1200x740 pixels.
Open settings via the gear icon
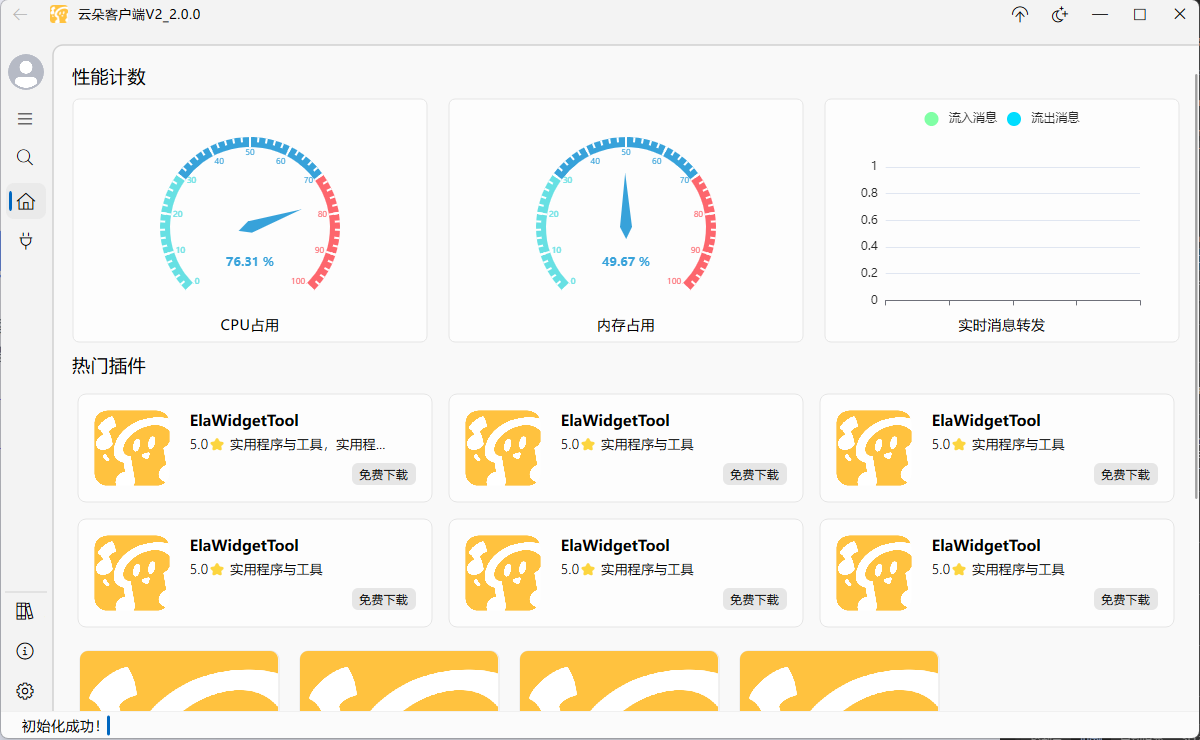point(26,691)
